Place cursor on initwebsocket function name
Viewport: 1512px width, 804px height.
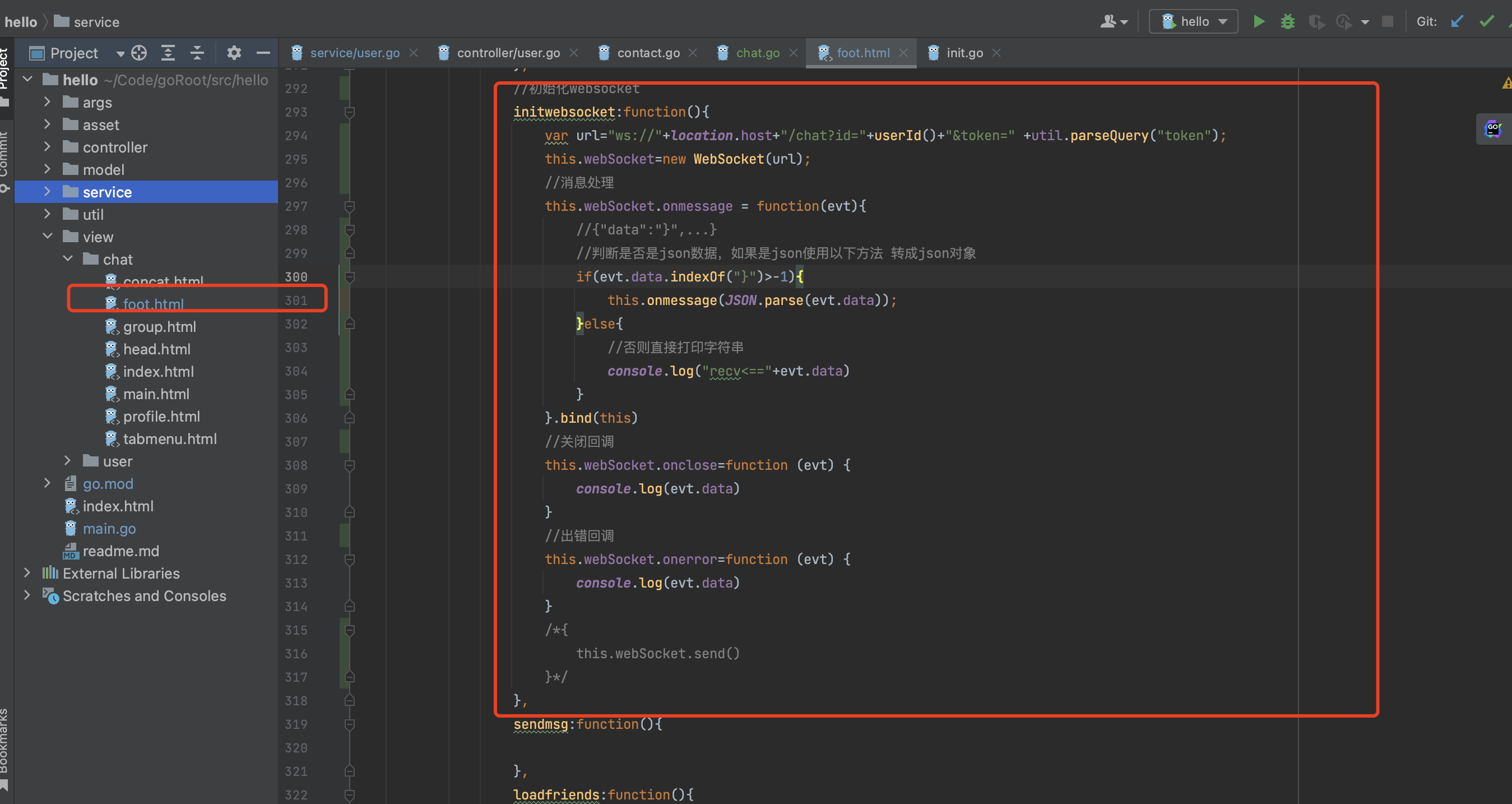coord(564,112)
